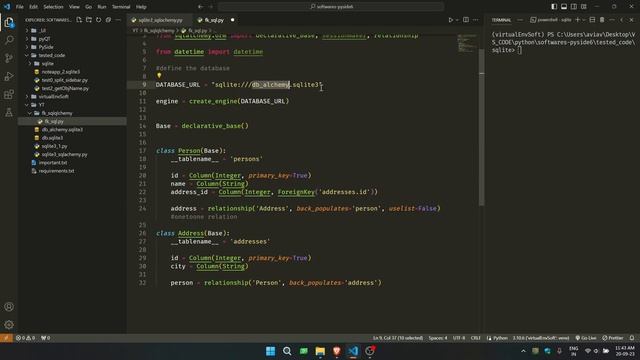The height and width of the screenshot is (360, 640).
Task: Refresh the Explorer file tree
Action: coord(99,20)
